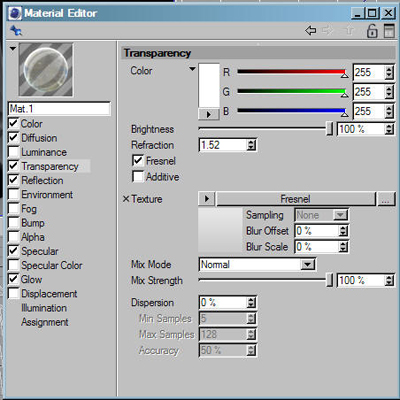
Task: Click the blue B color slider
Action: coord(292,110)
